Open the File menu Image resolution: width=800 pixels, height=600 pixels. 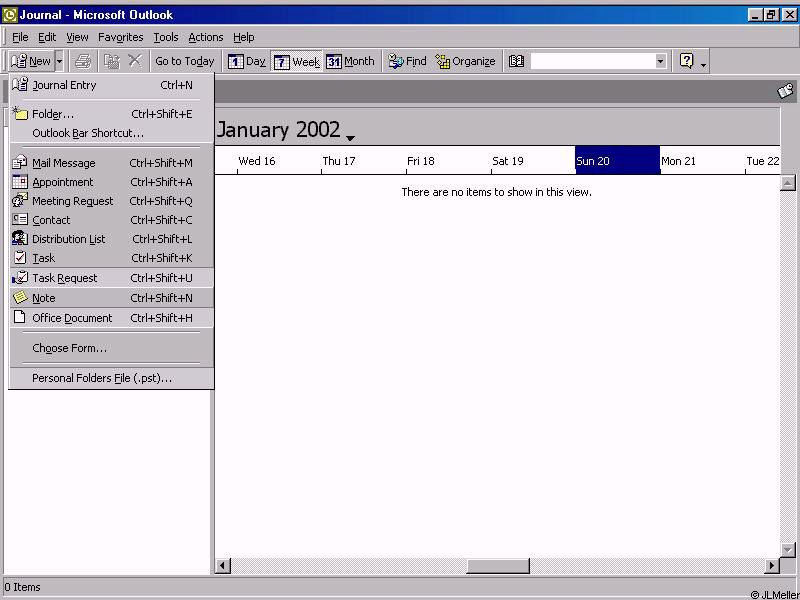20,37
